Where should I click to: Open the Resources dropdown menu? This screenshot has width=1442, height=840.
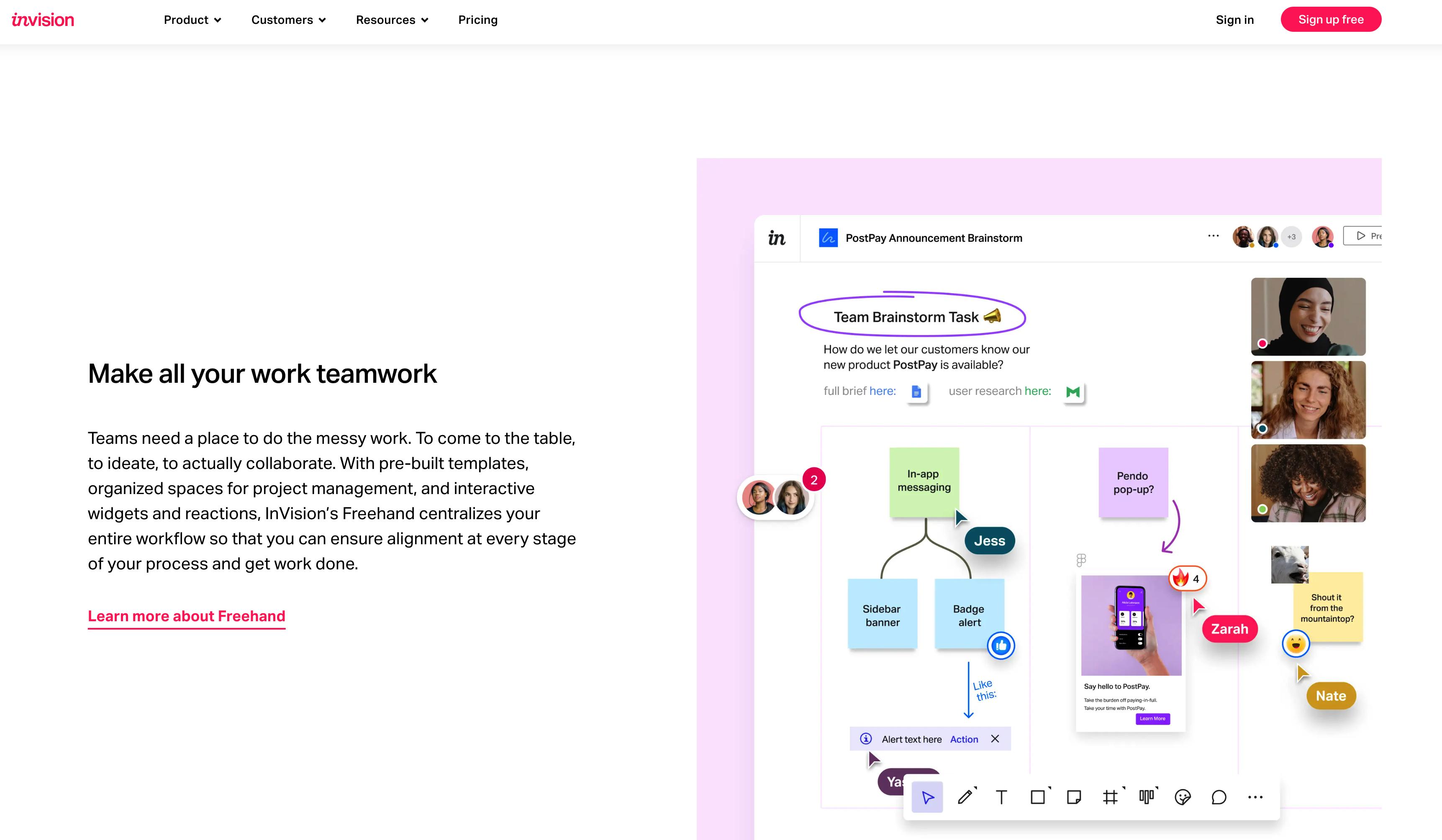392,20
